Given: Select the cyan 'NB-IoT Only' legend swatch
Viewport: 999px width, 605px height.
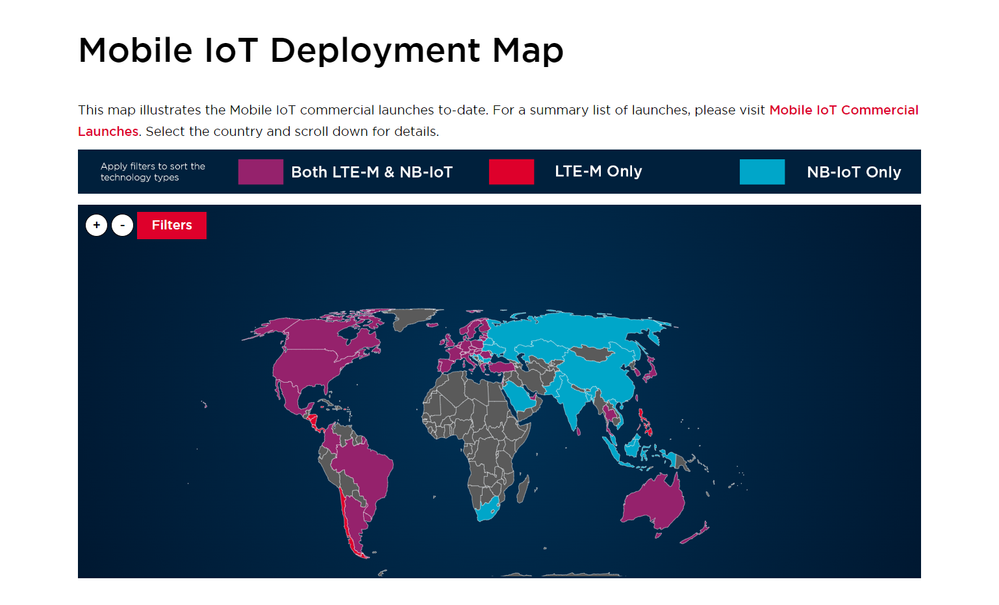Looking at the screenshot, I should pyautogui.click(x=761, y=171).
